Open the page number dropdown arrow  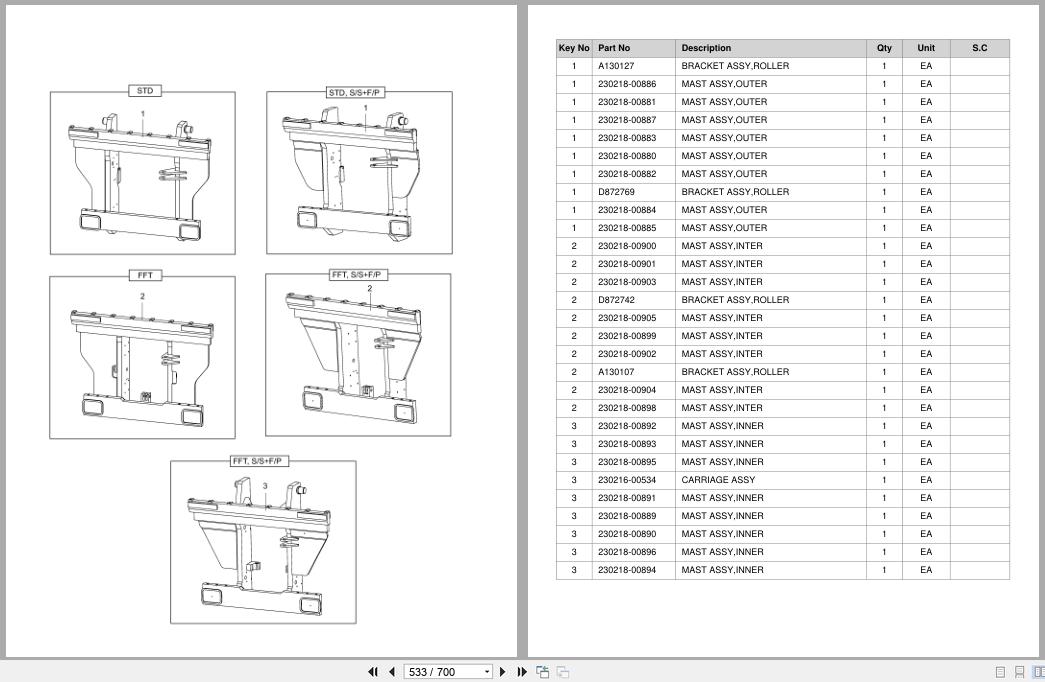click(x=487, y=672)
